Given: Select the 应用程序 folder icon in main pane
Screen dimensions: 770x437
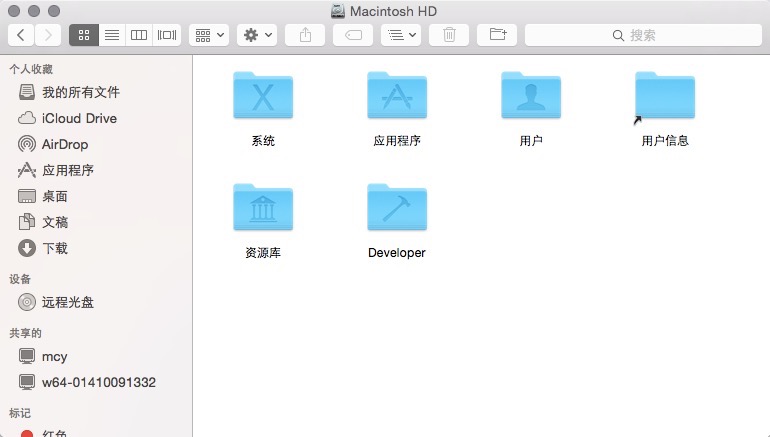Looking at the screenshot, I should [x=397, y=95].
